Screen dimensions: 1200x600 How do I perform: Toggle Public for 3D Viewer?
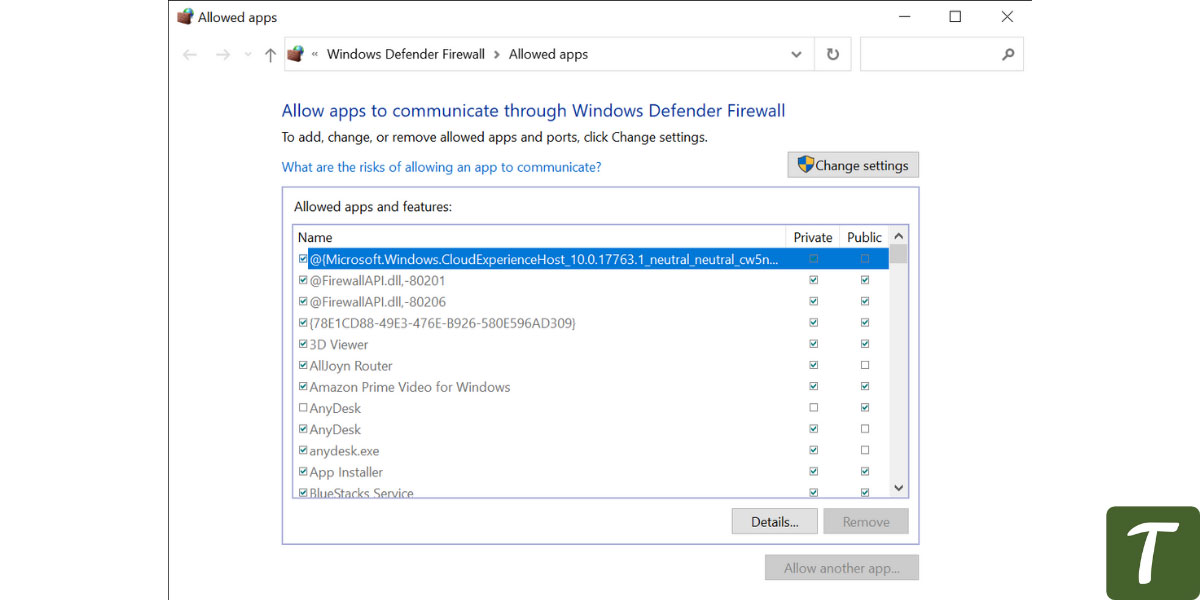coord(865,344)
